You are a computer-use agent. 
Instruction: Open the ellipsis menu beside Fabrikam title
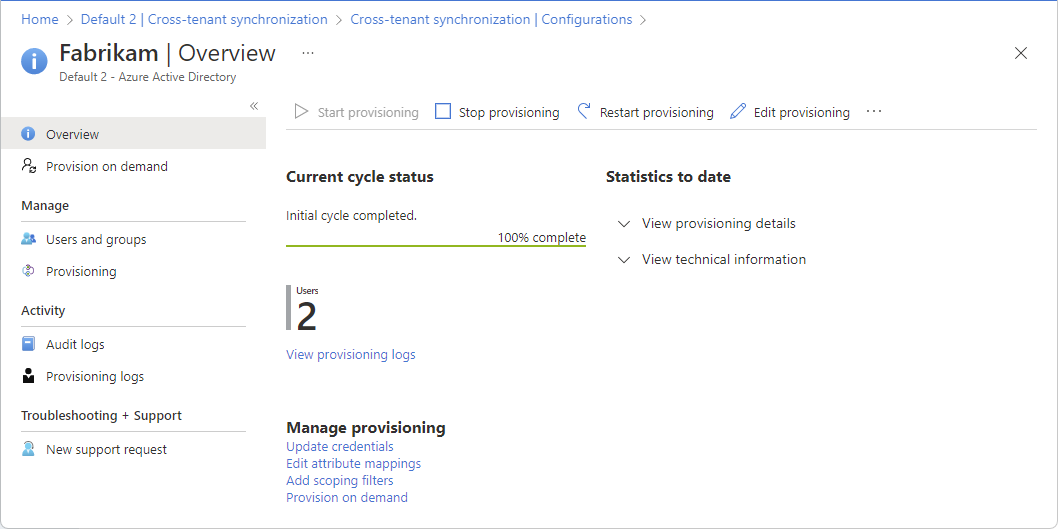tap(308, 53)
